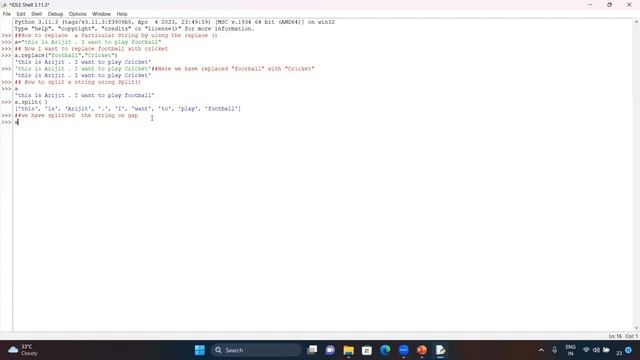640x360 pixels.
Task: Open the blue circular app in taskbar
Action: [x=404, y=350]
